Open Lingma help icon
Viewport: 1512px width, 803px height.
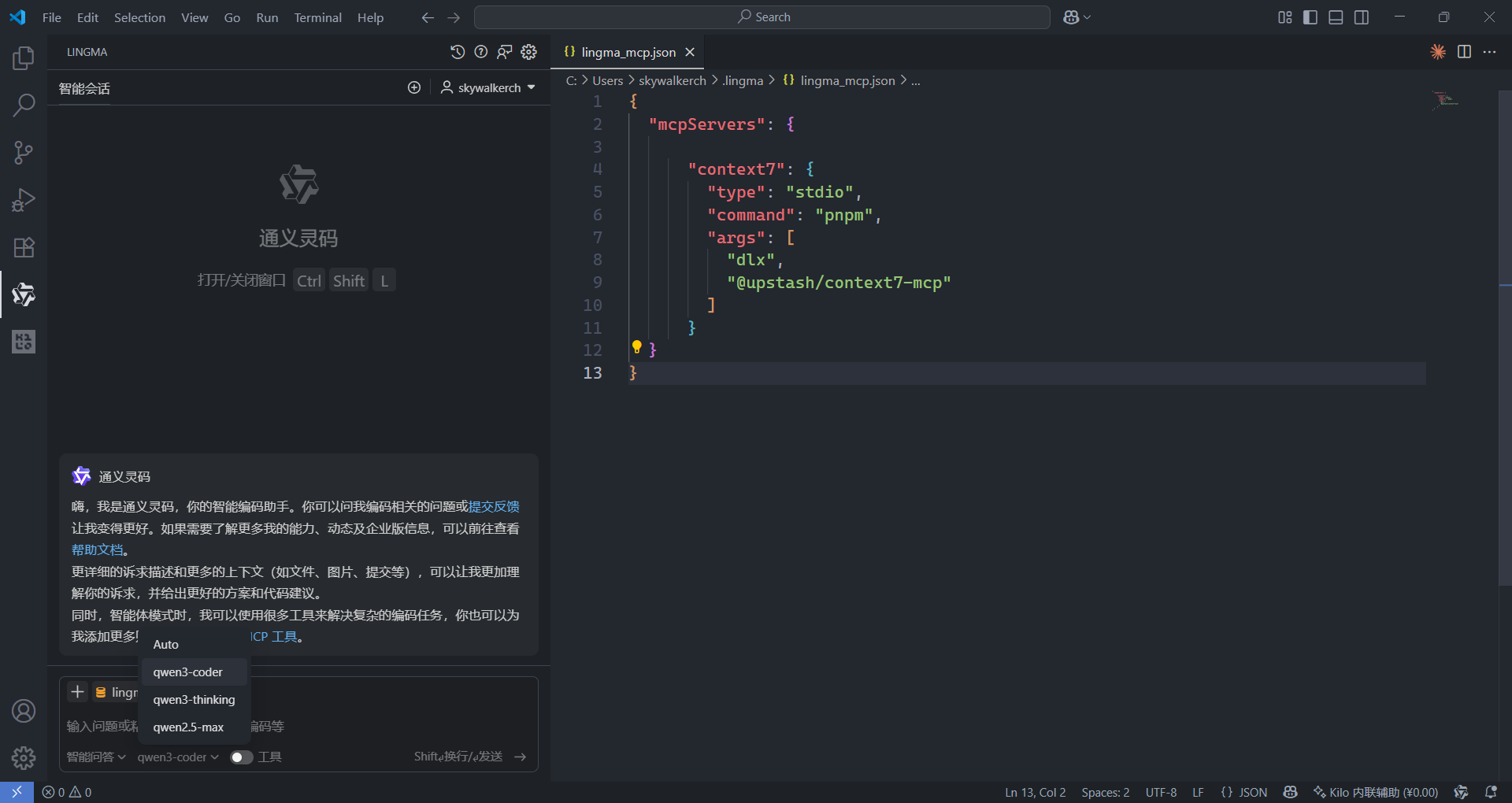click(481, 52)
